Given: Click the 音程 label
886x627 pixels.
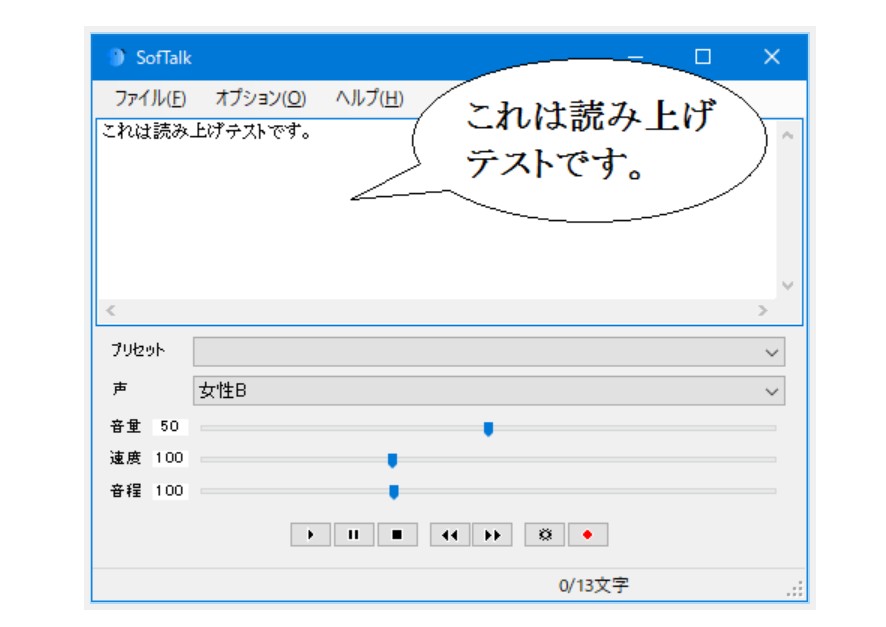Looking at the screenshot, I should (x=125, y=490).
